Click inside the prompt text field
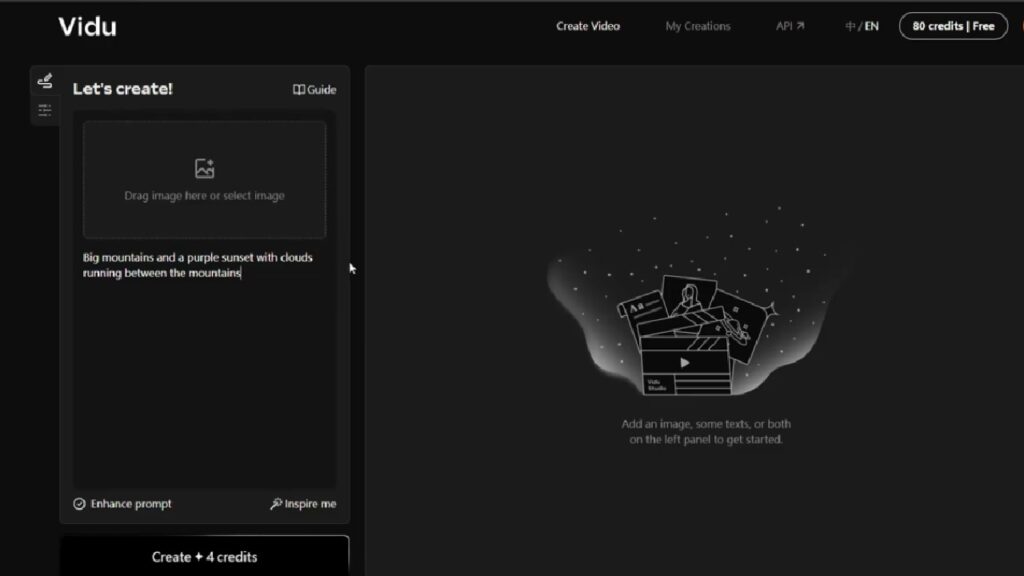The height and width of the screenshot is (576, 1024). [204, 368]
